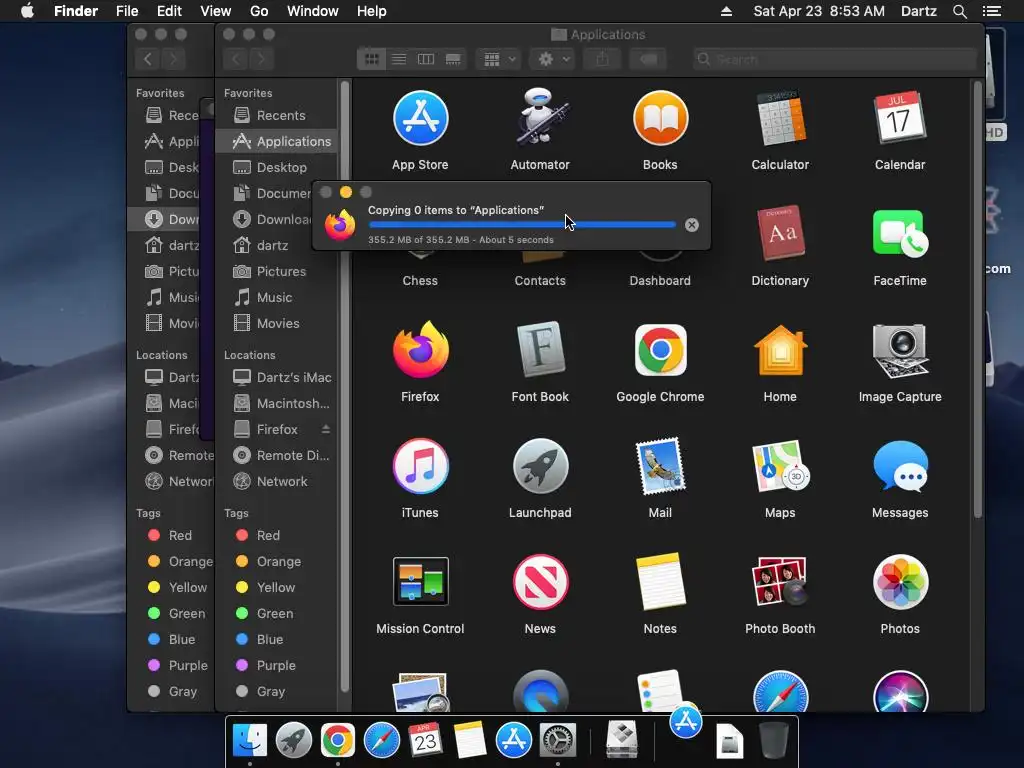Eject the Firefox disk image in sidebar
This screenshot has width=1024, height=768.
coord(325,429)
